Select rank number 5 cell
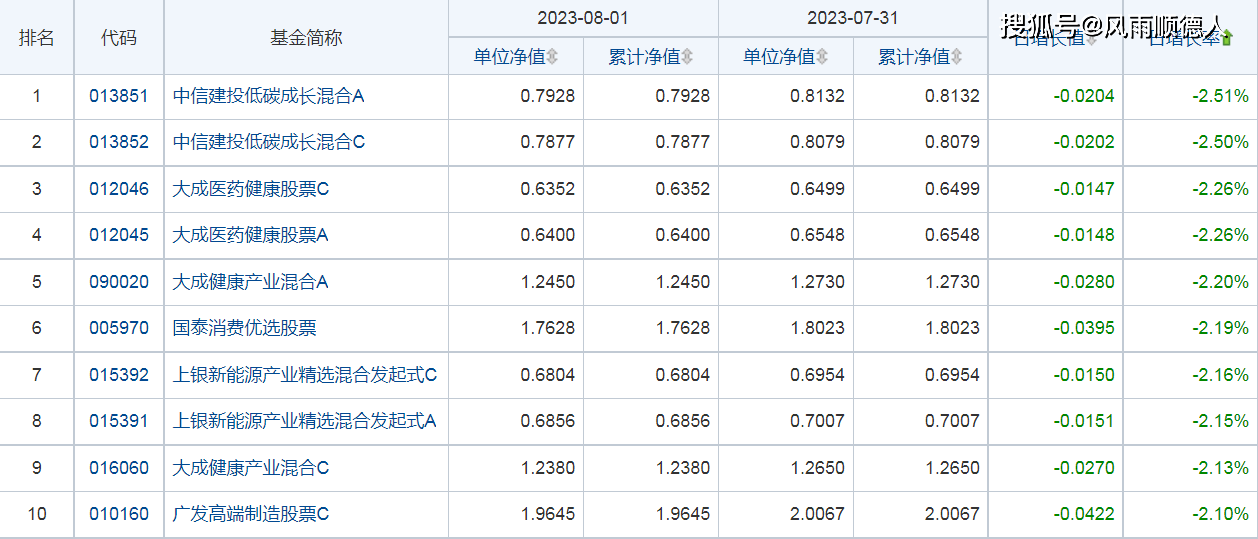The height and width of the screenshot is (539, 1258). pyautogui.click(x=37, y=282)
